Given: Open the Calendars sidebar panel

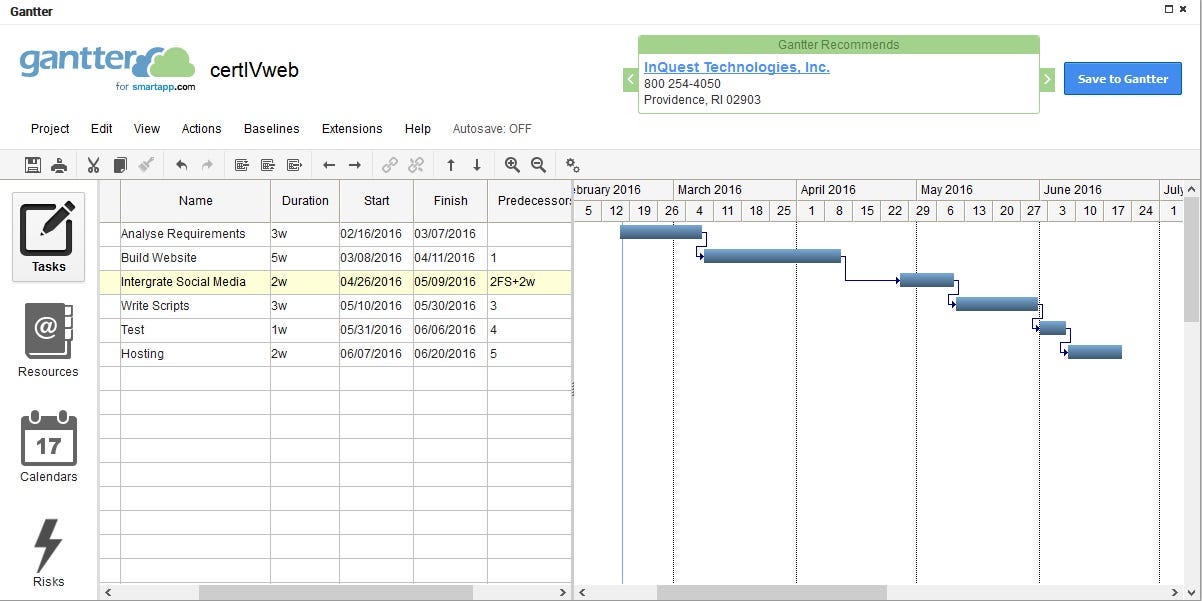Looking at the screenshot, I should pyautogui.click(x=48, y=446).
